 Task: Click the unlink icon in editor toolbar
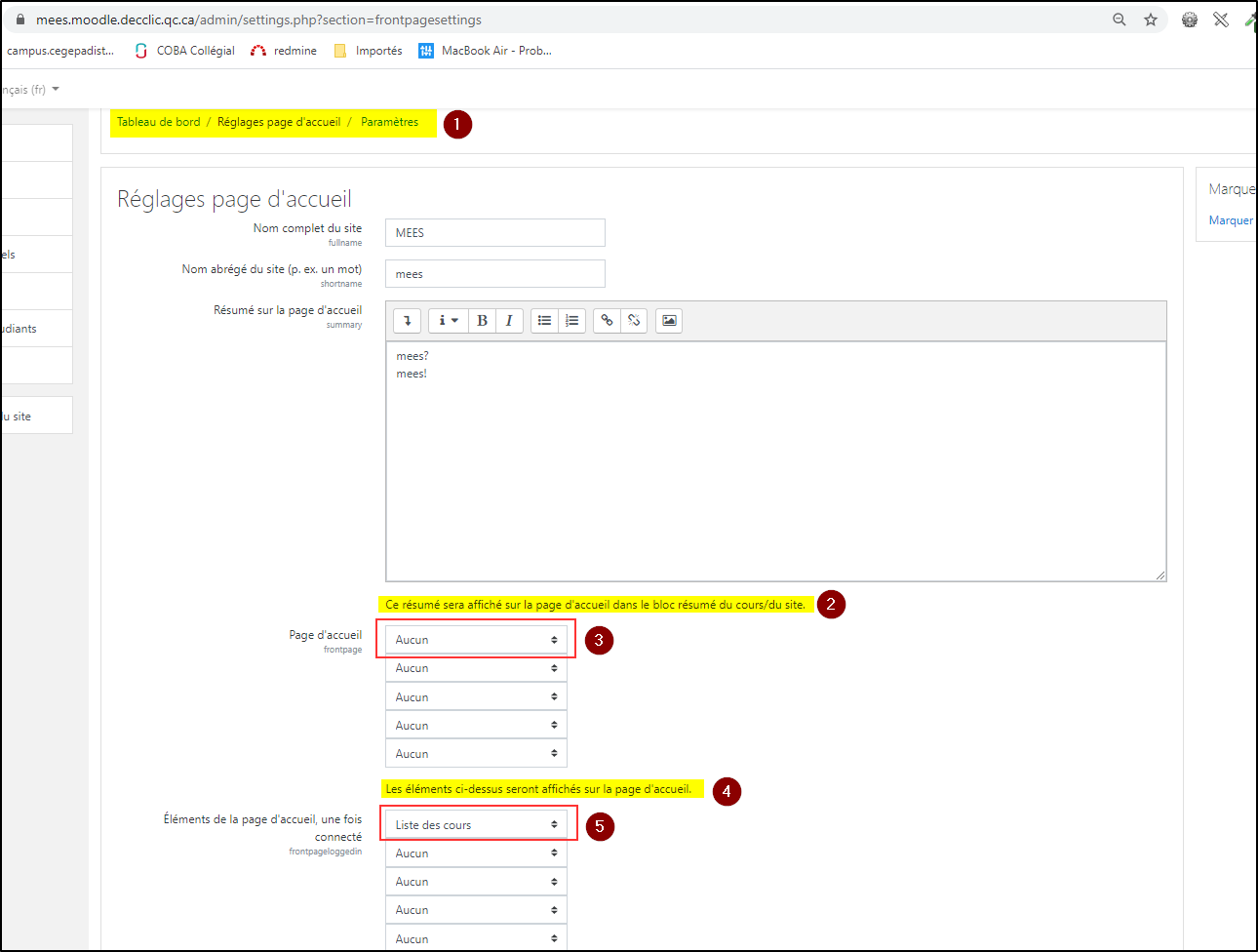click(634, 321)
